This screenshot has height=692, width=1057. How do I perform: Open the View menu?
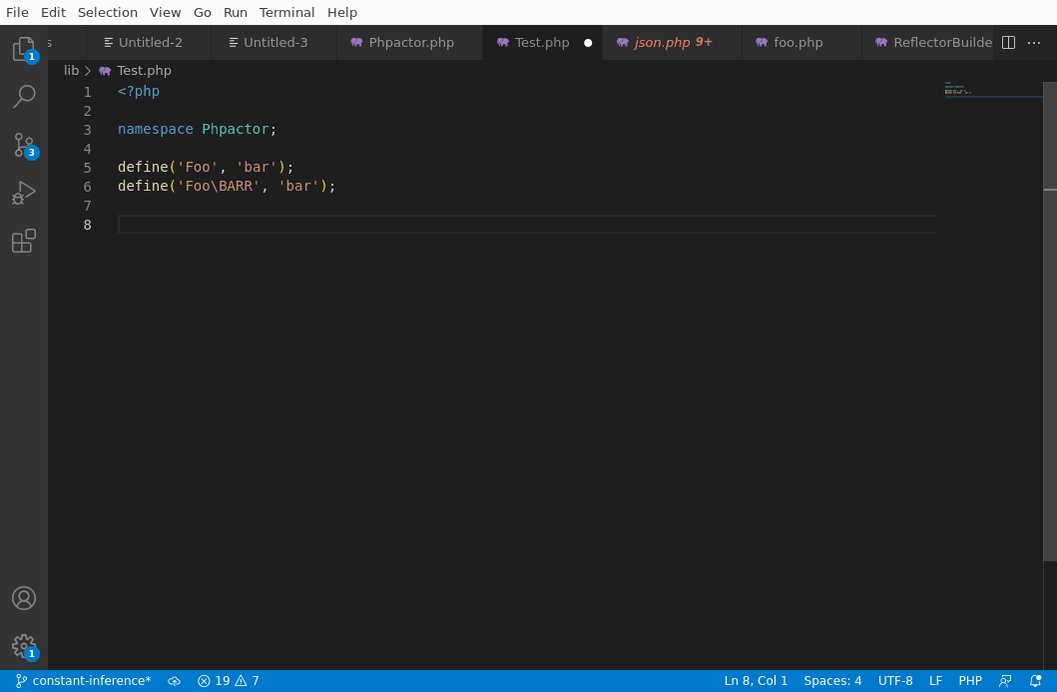(x=165, y=12)
